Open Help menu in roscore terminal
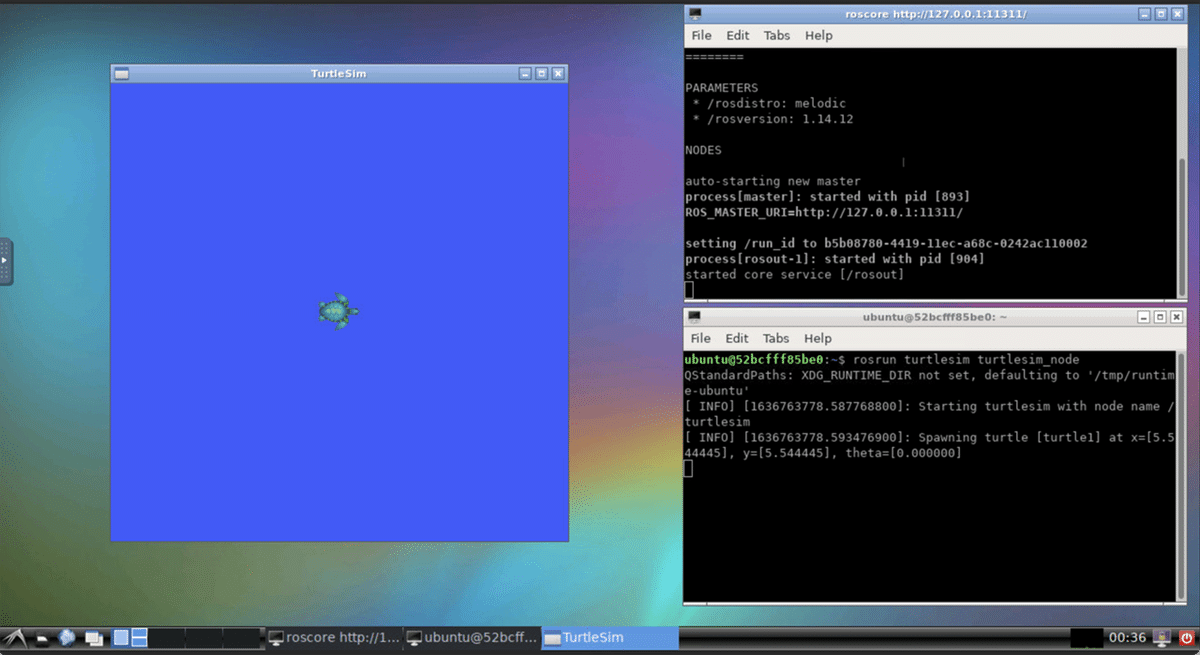1200x655 pixels. (818, 35)
